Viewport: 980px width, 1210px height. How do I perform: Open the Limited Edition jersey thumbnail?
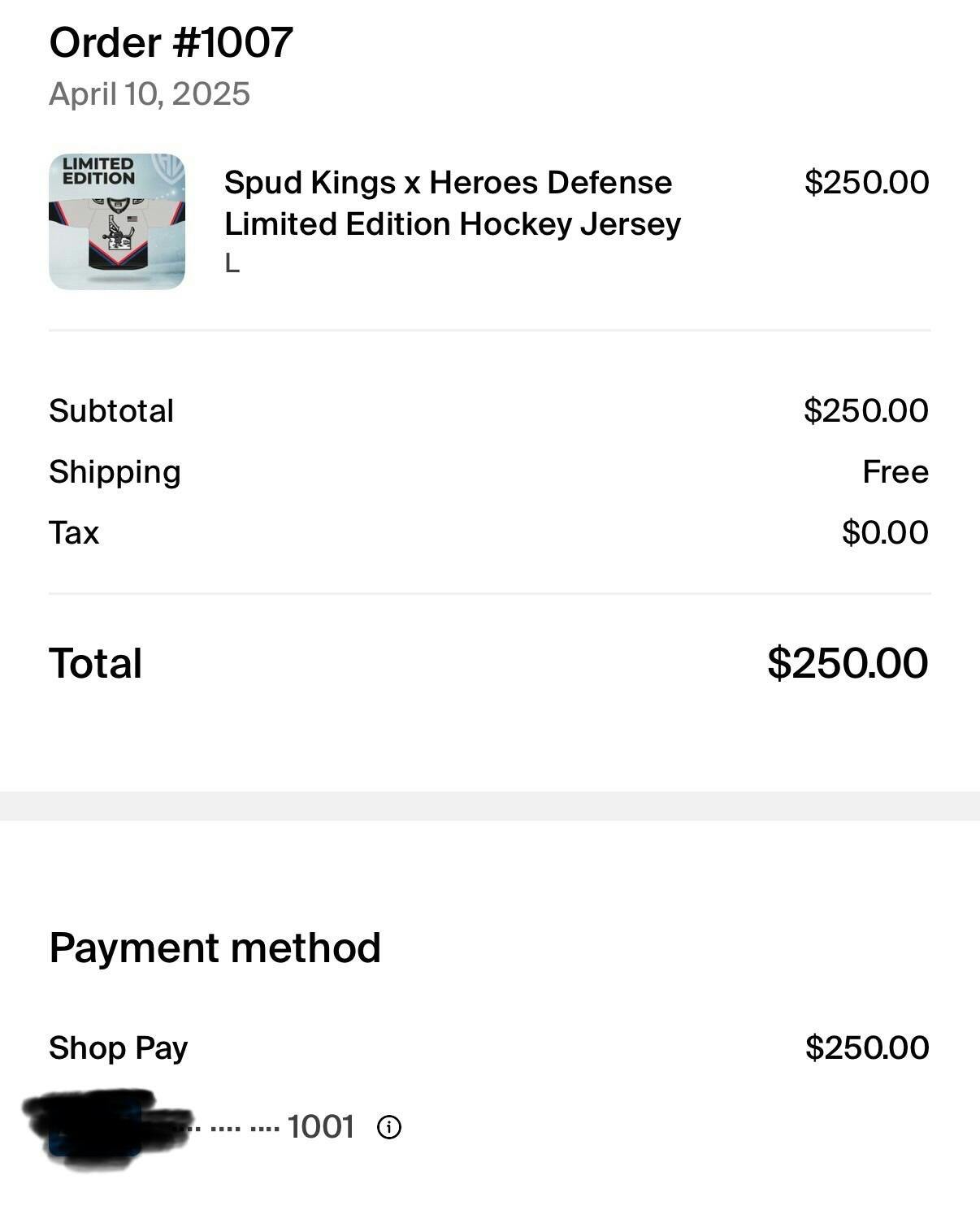[117, 221]
